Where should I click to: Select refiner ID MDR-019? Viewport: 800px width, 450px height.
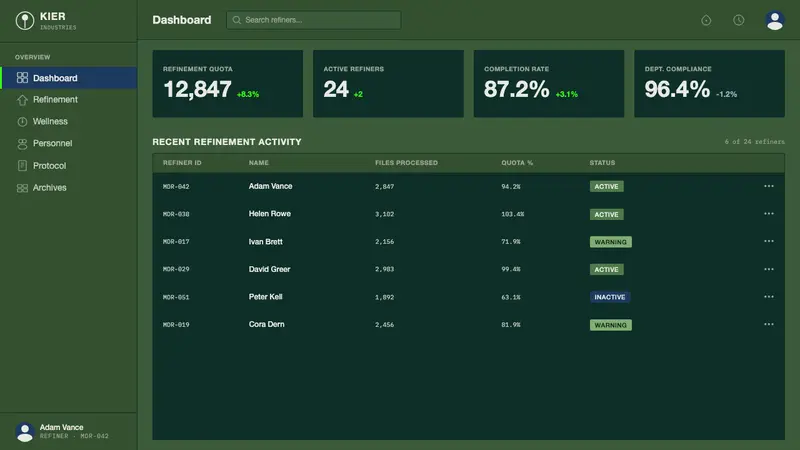click(x=176, y=324)
